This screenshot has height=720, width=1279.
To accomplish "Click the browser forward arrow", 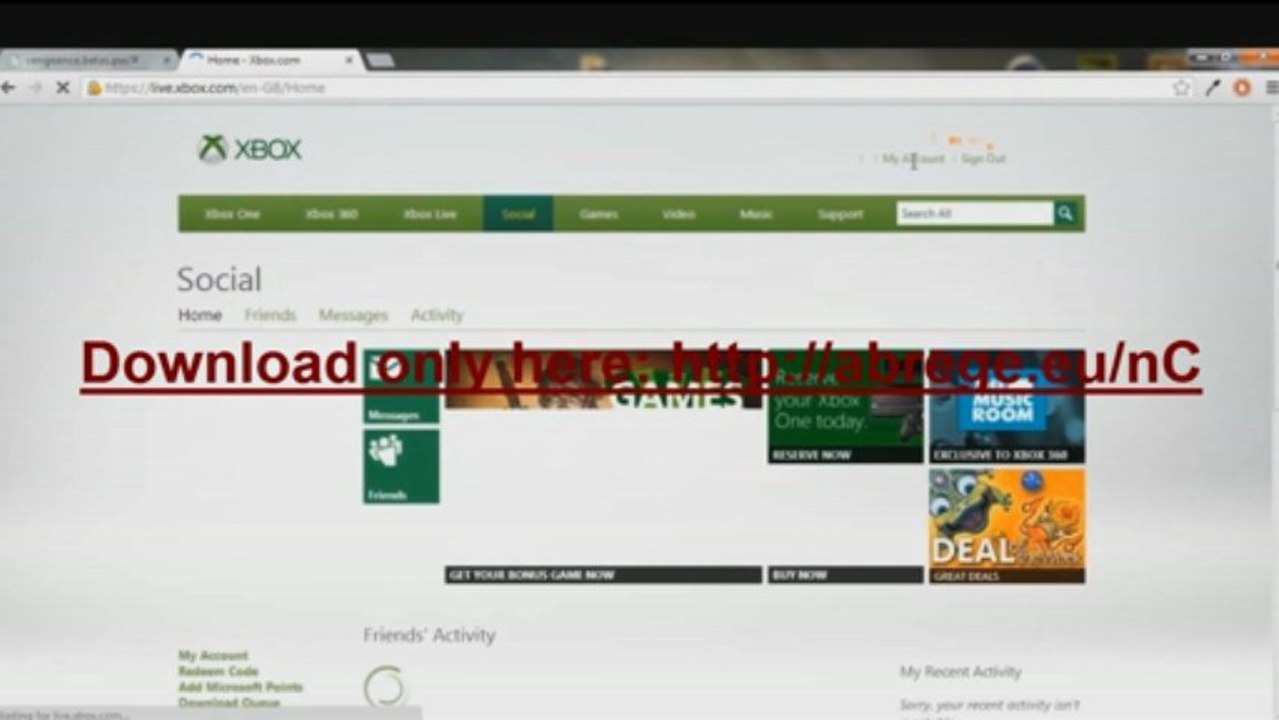I will click(x=35, y=88).
